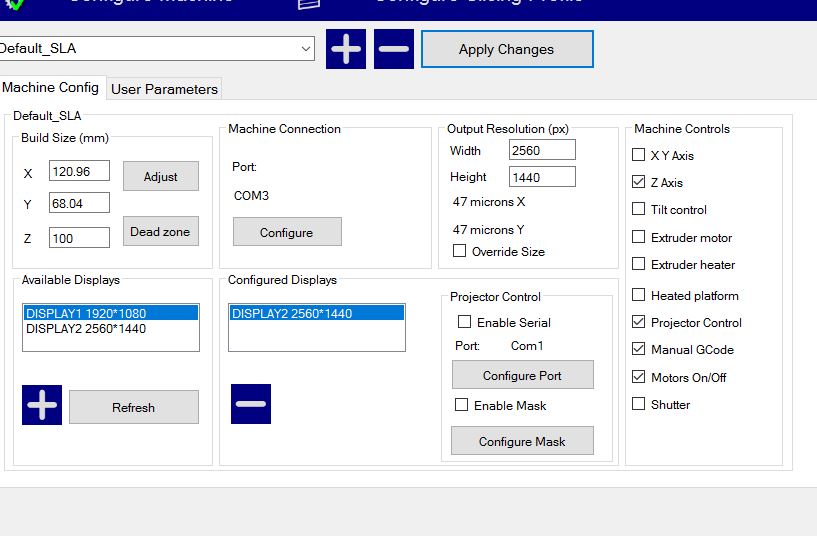Select the Machine Config tab
The width and height of the screenshot is (817, 536).
click(x=51, y=88)
